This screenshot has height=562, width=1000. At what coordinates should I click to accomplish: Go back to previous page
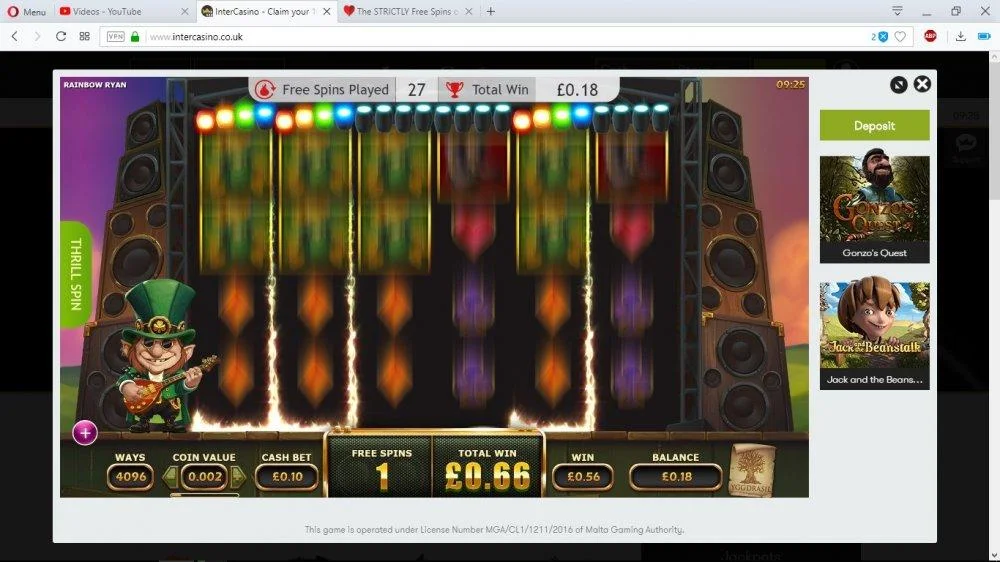point(15,36)
